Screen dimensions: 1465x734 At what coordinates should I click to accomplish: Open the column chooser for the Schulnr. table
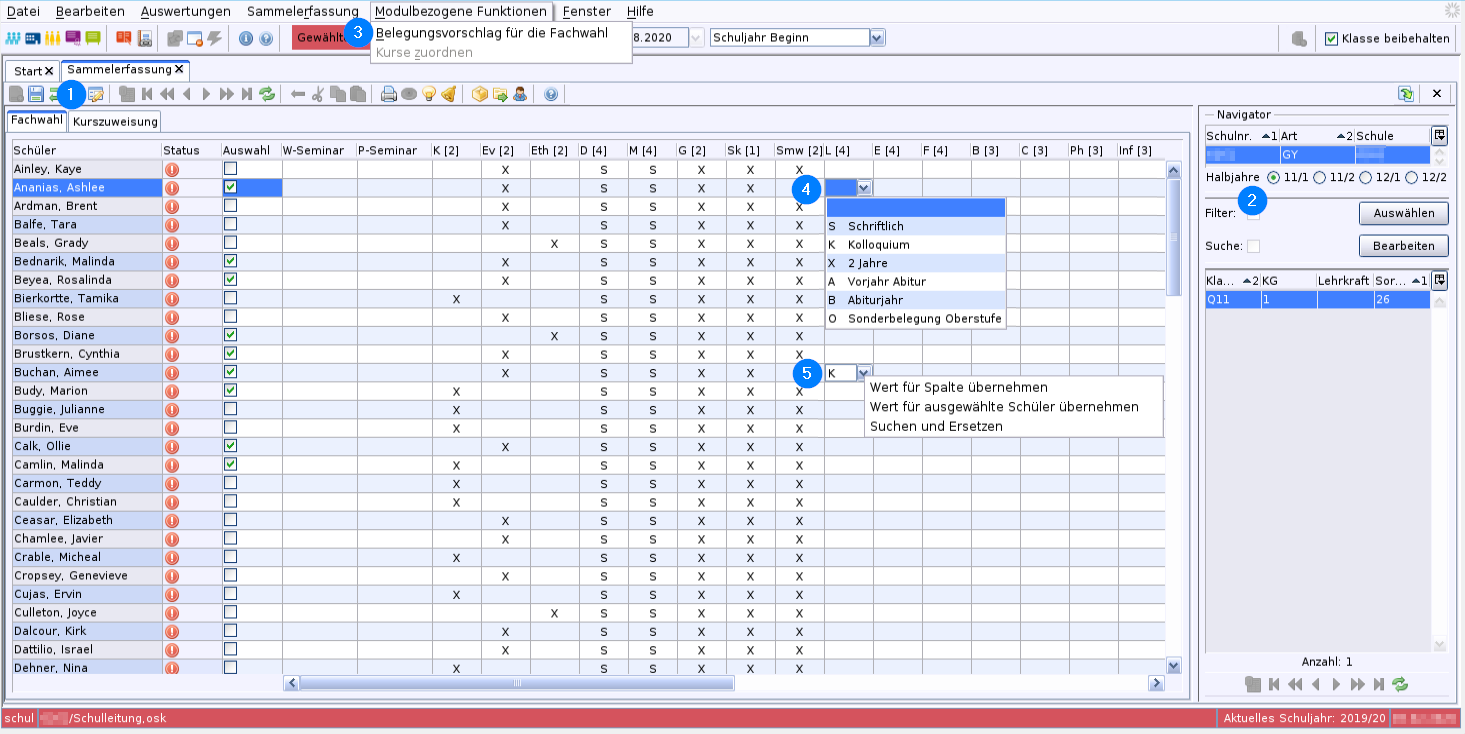pyautogui.click(x=1439, y=135)
